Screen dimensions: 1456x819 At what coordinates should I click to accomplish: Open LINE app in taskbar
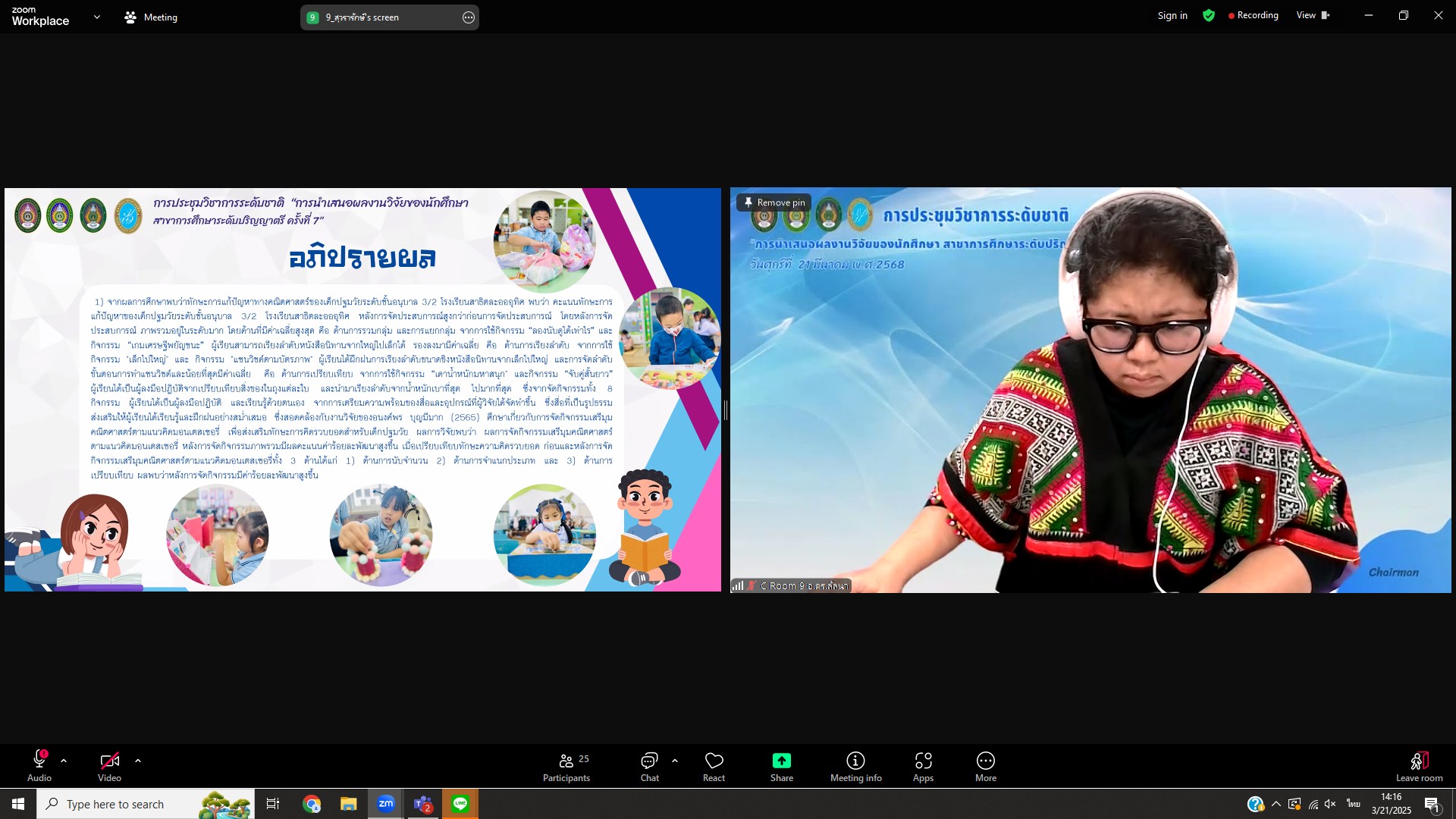[460, 804]
